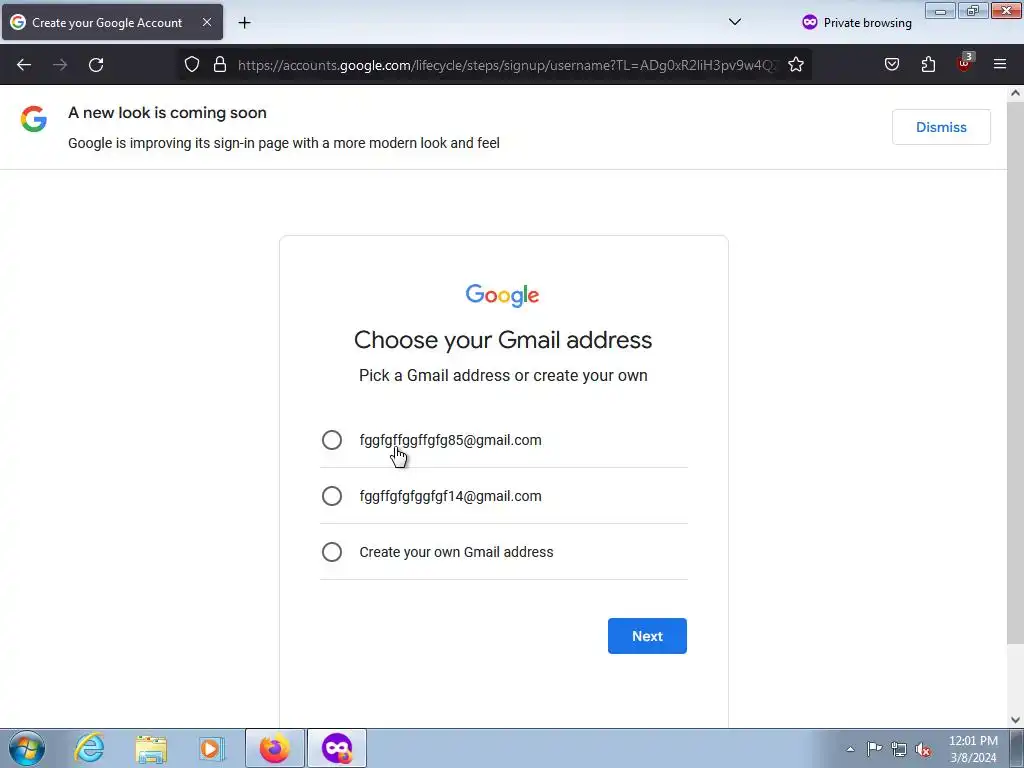The image size is (1024, 768).
Task: Open the Windows Start orb
Action: coord(27,748)
